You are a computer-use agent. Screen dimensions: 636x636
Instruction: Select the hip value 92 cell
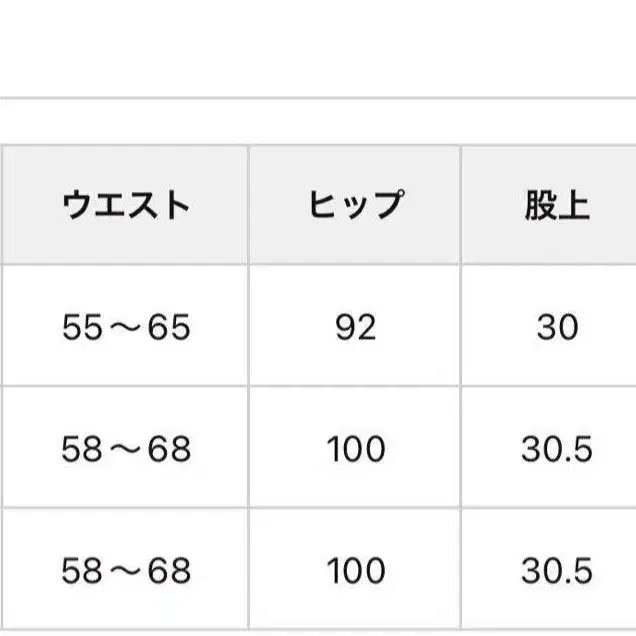pos(355,327)
